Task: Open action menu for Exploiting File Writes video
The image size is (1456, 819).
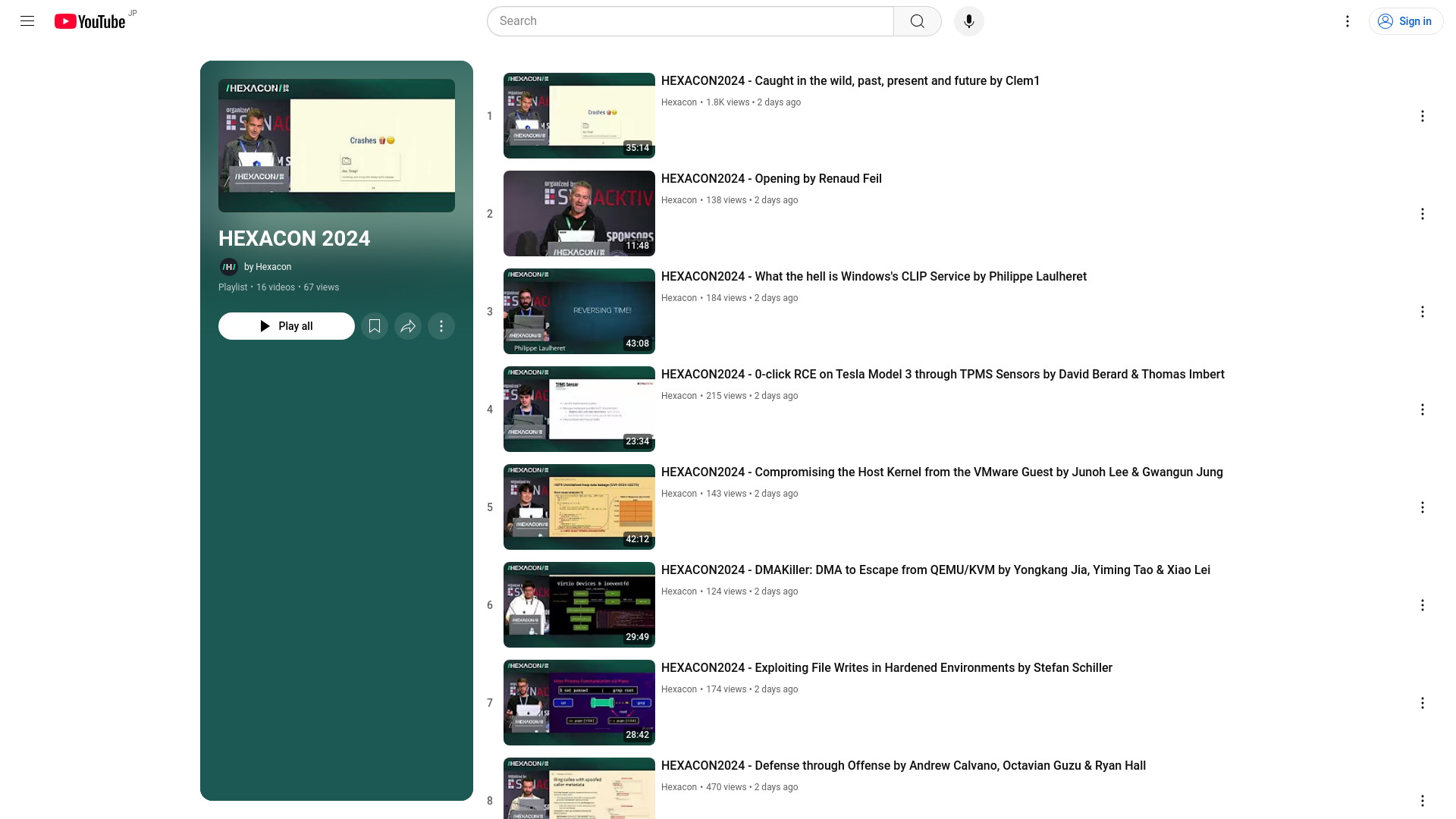Action: [1423, 703]
